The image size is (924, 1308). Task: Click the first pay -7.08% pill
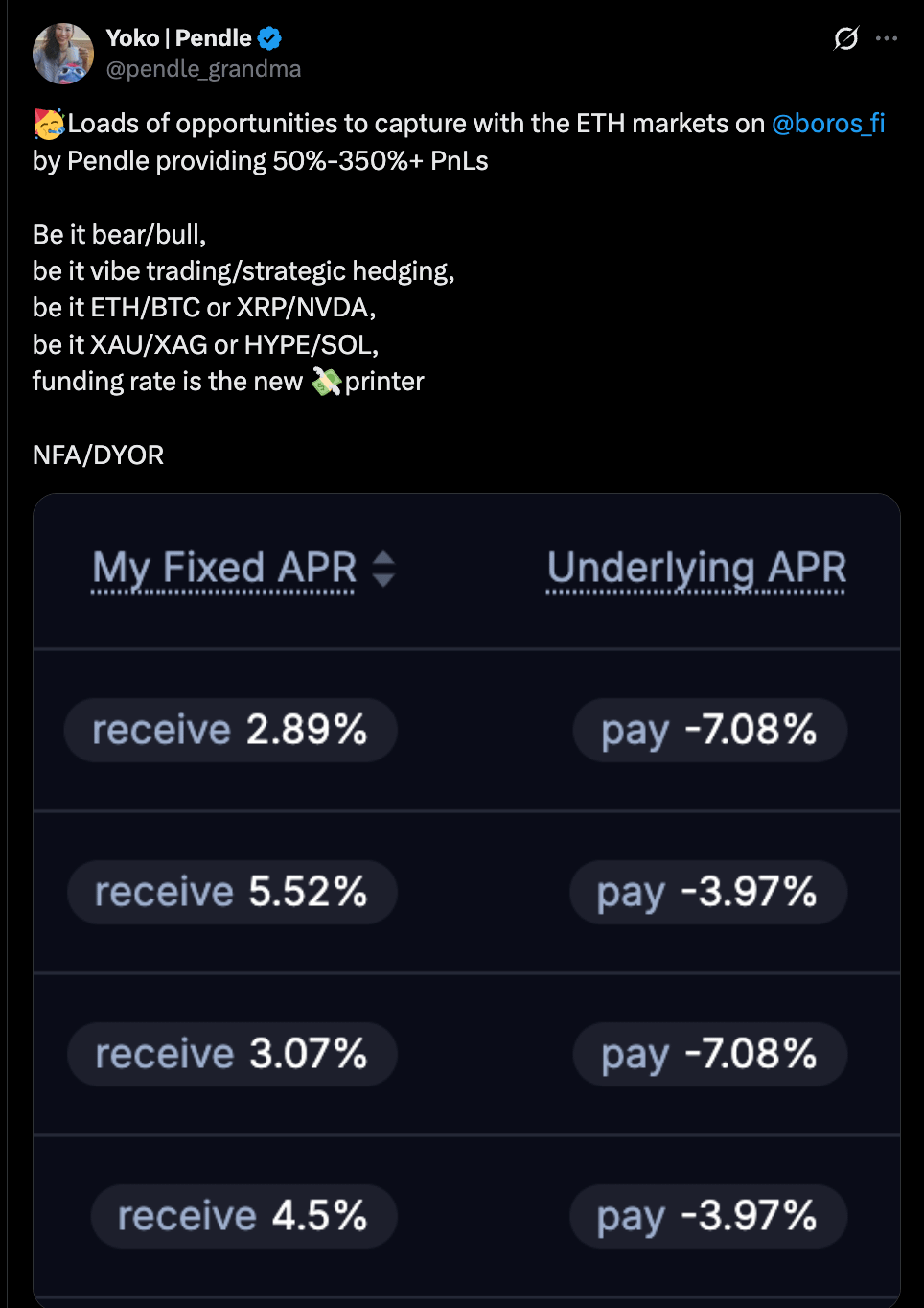pyautogui.click(x=710, y=730)
